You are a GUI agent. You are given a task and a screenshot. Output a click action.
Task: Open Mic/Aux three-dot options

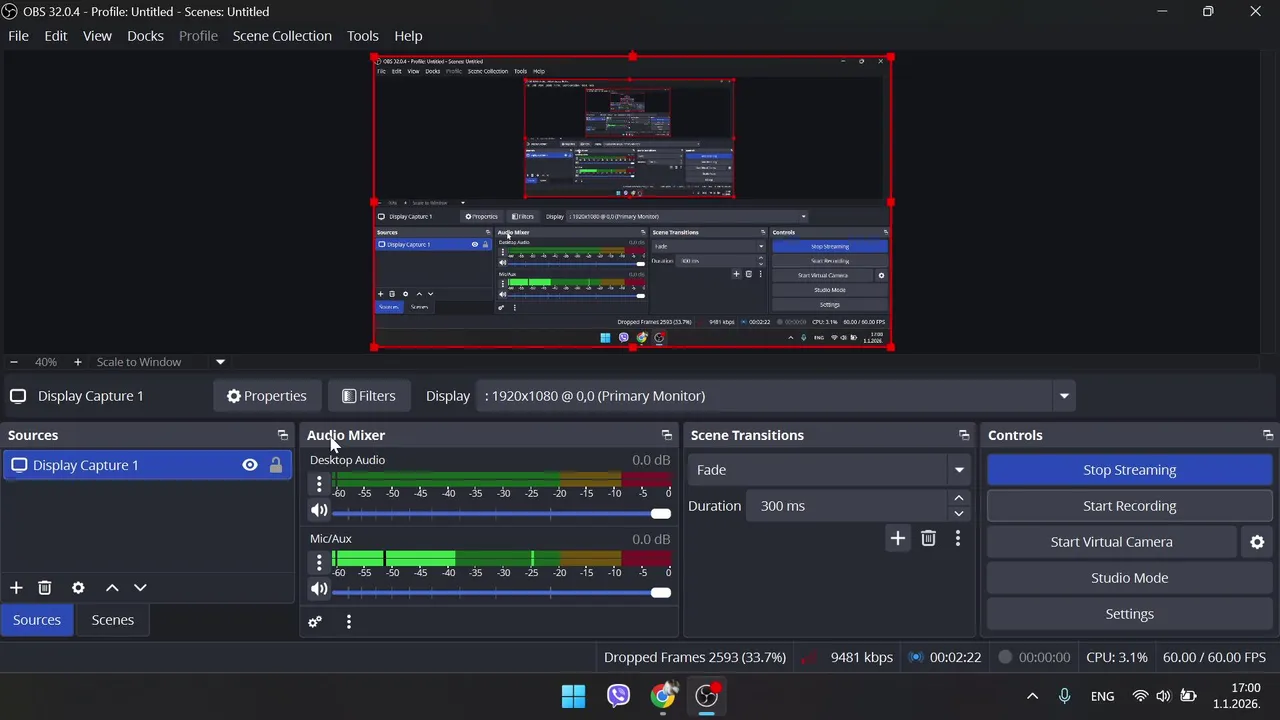coord(319,563)
